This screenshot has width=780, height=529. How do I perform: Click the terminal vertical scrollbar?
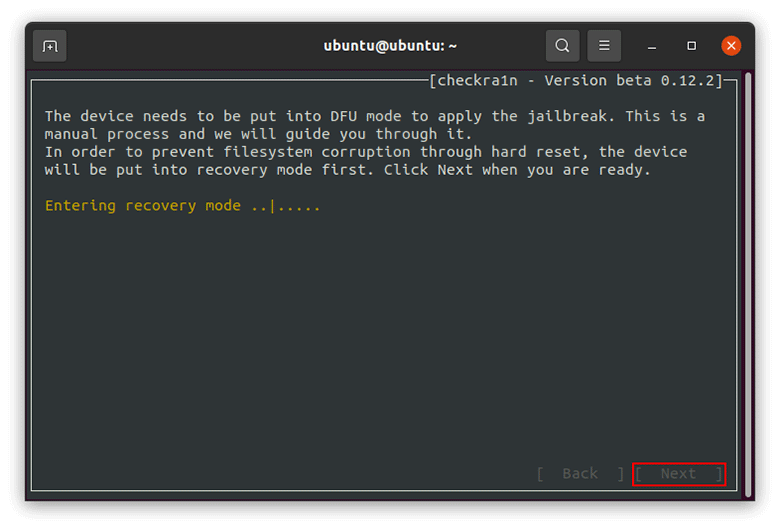pyautogui.click(x=748, y=285)
